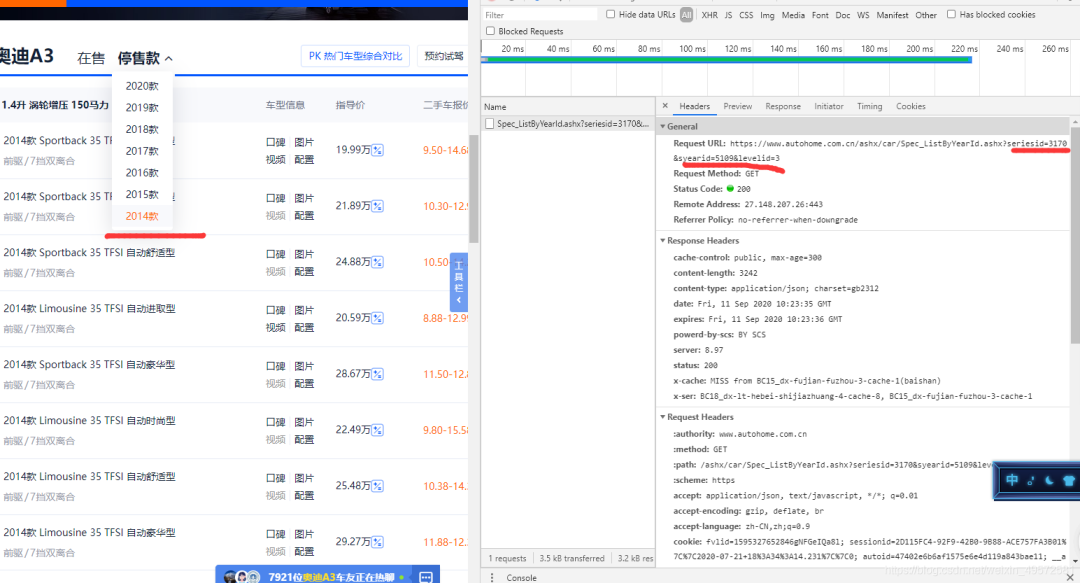Image resolution: width=1080 pixels, height=583 pixels.
Task: Open loan calculator icon beside 20.59万
Action: click(377, 318)
